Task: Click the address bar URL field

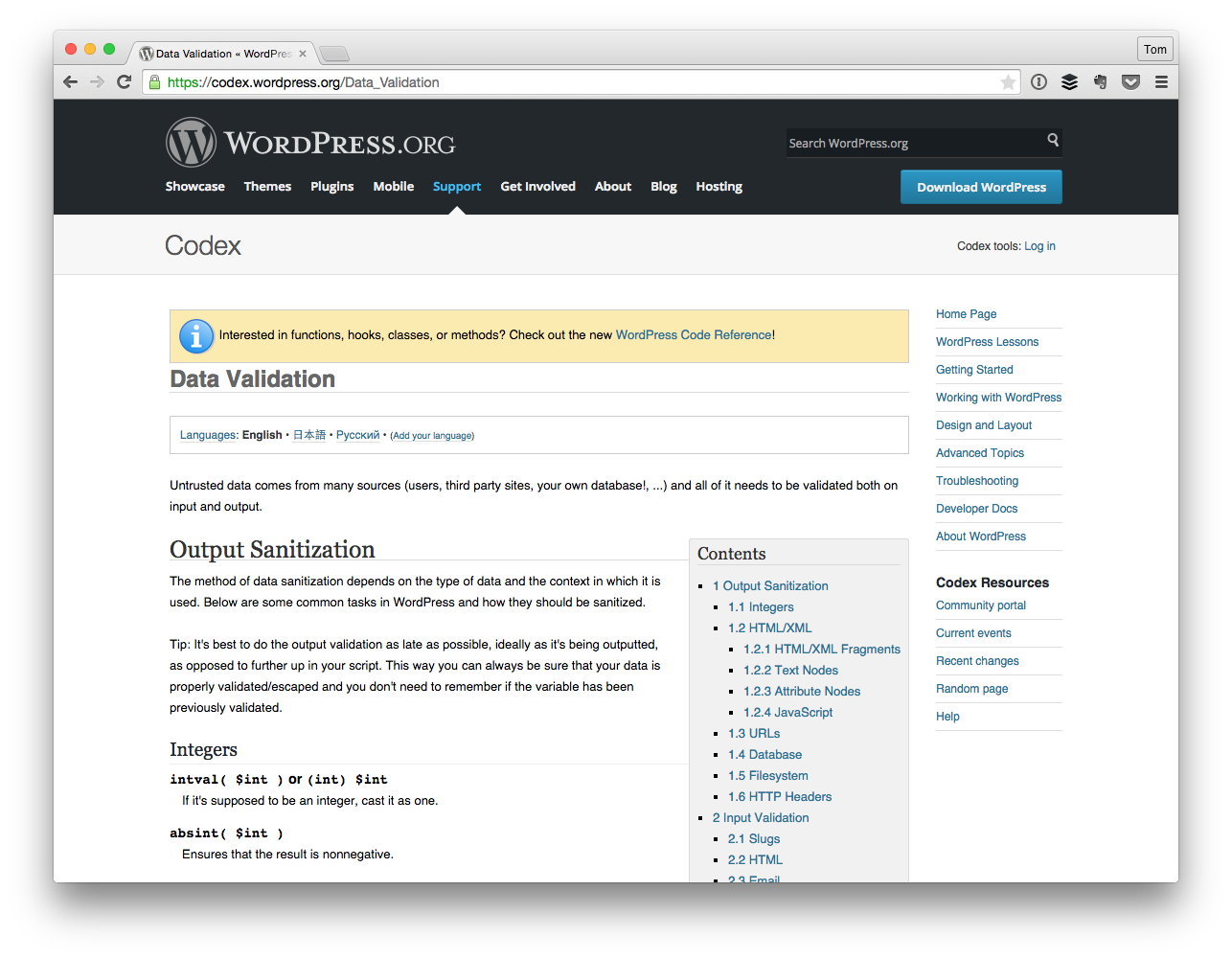Action: [x=581, y=82]
